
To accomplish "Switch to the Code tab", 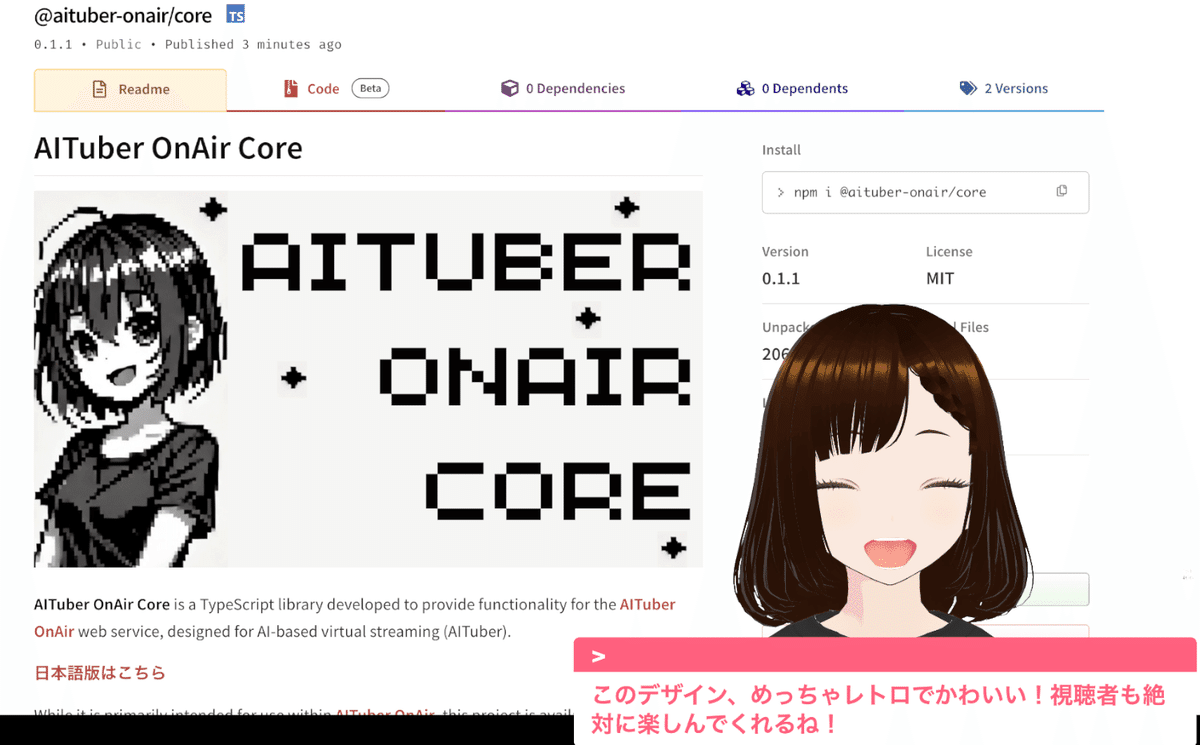I will [x=322, y=88].
